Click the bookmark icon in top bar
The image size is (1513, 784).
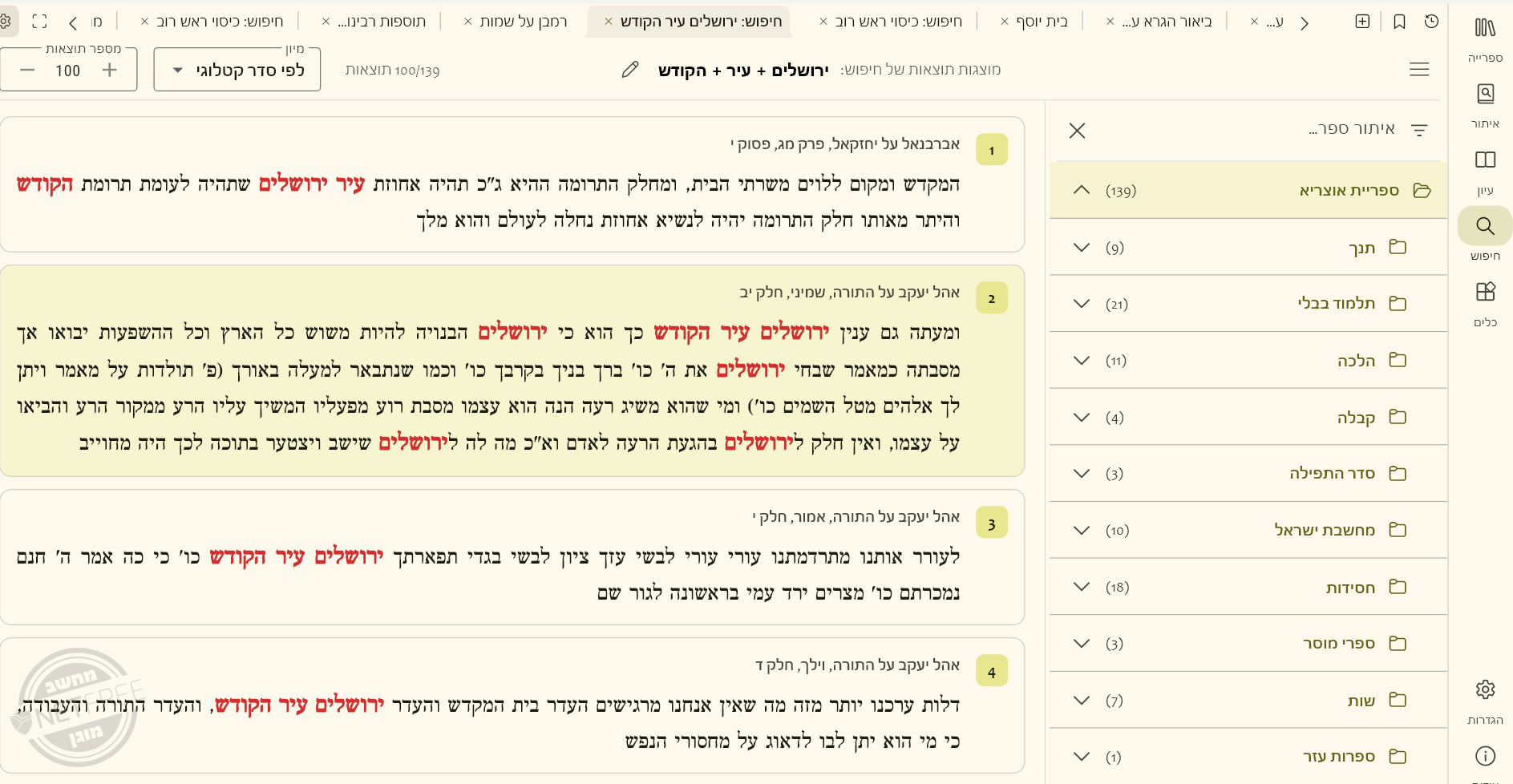1399,22
